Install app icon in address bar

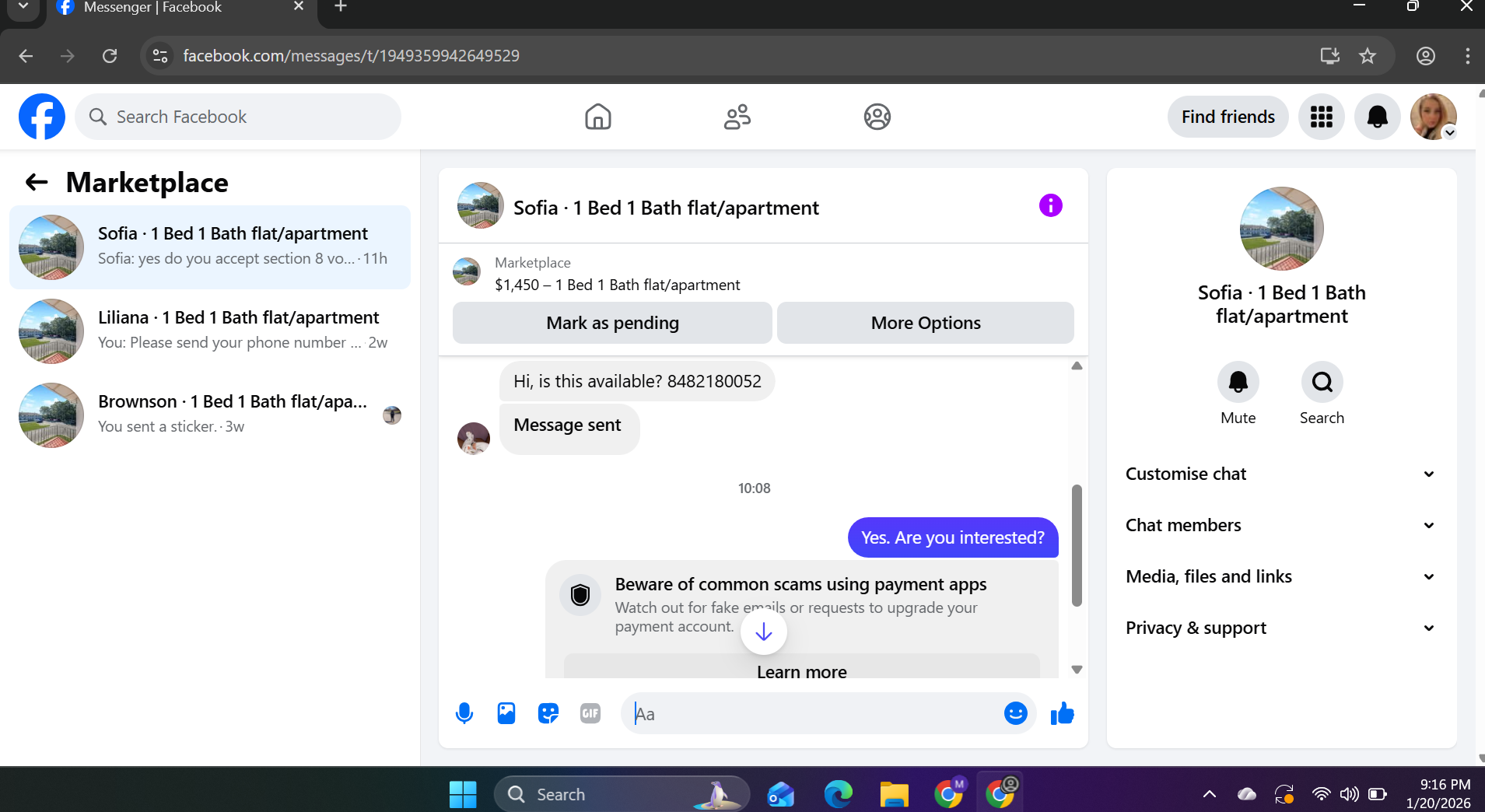click(x=1329, y=56)
